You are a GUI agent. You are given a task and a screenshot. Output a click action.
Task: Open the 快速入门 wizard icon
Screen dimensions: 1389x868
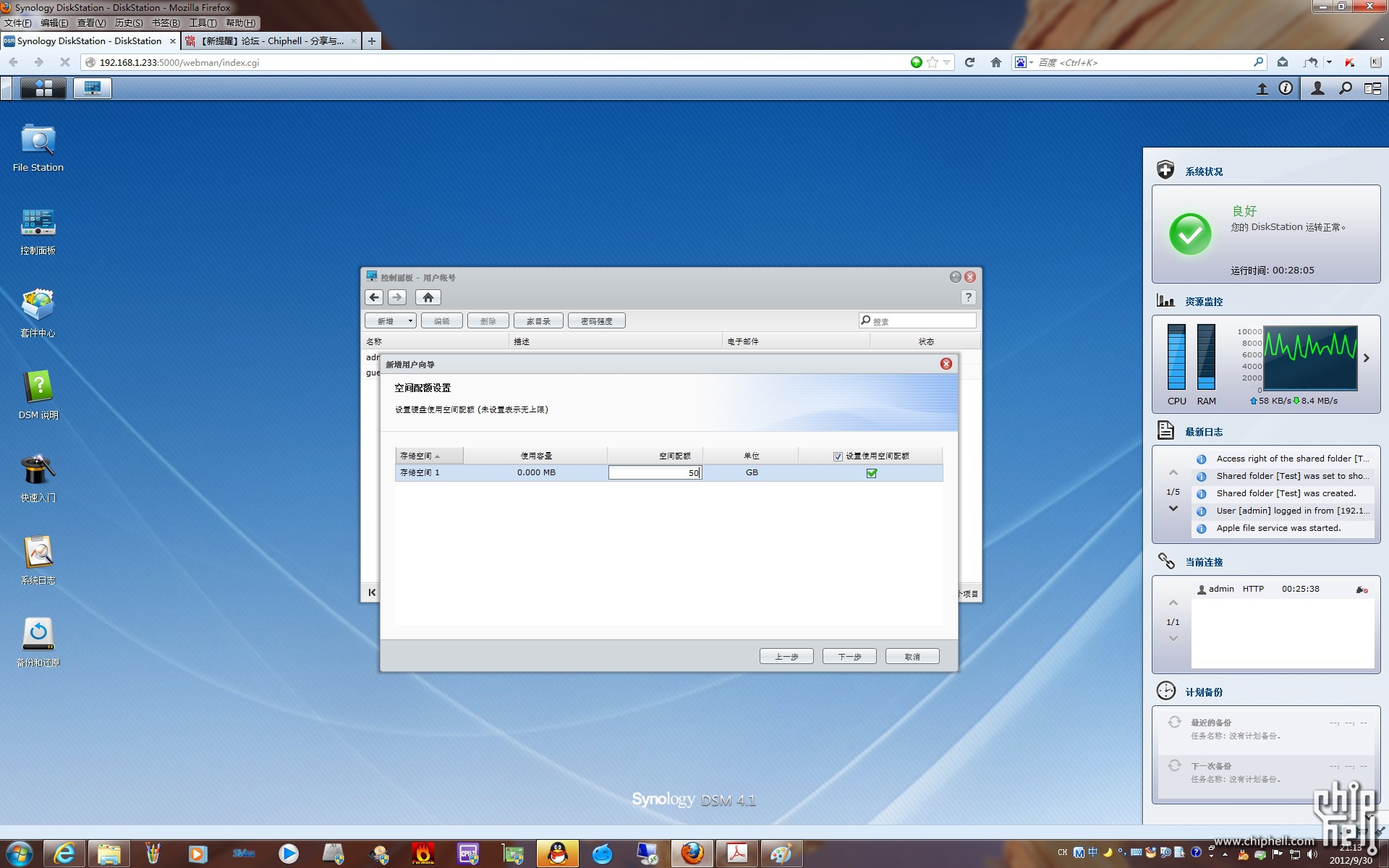[x=38, y=477]
